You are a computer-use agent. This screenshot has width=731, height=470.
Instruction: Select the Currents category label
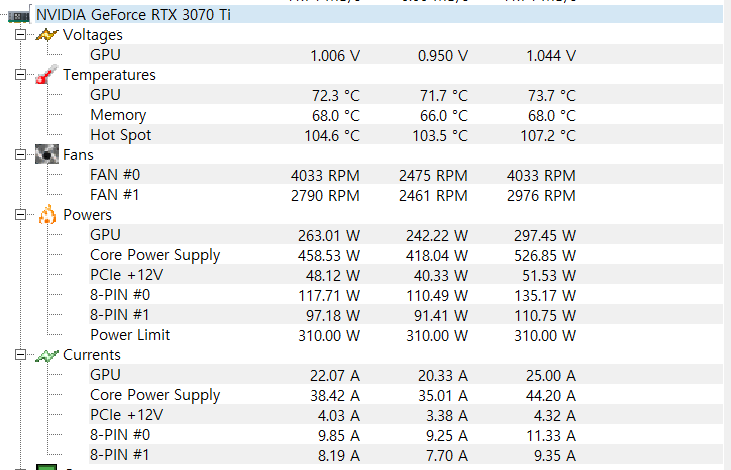(x=92, y=355)
